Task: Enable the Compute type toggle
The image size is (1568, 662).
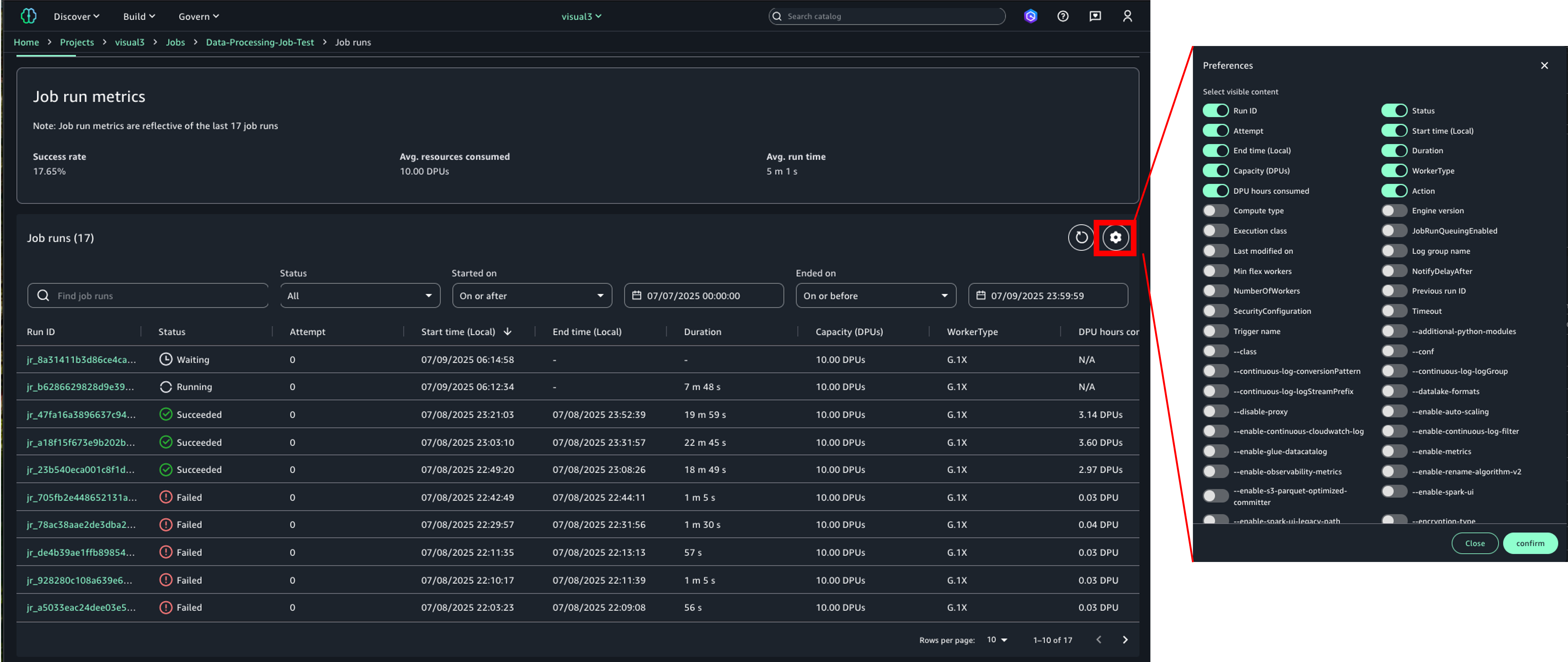Action: (1215, 211)
